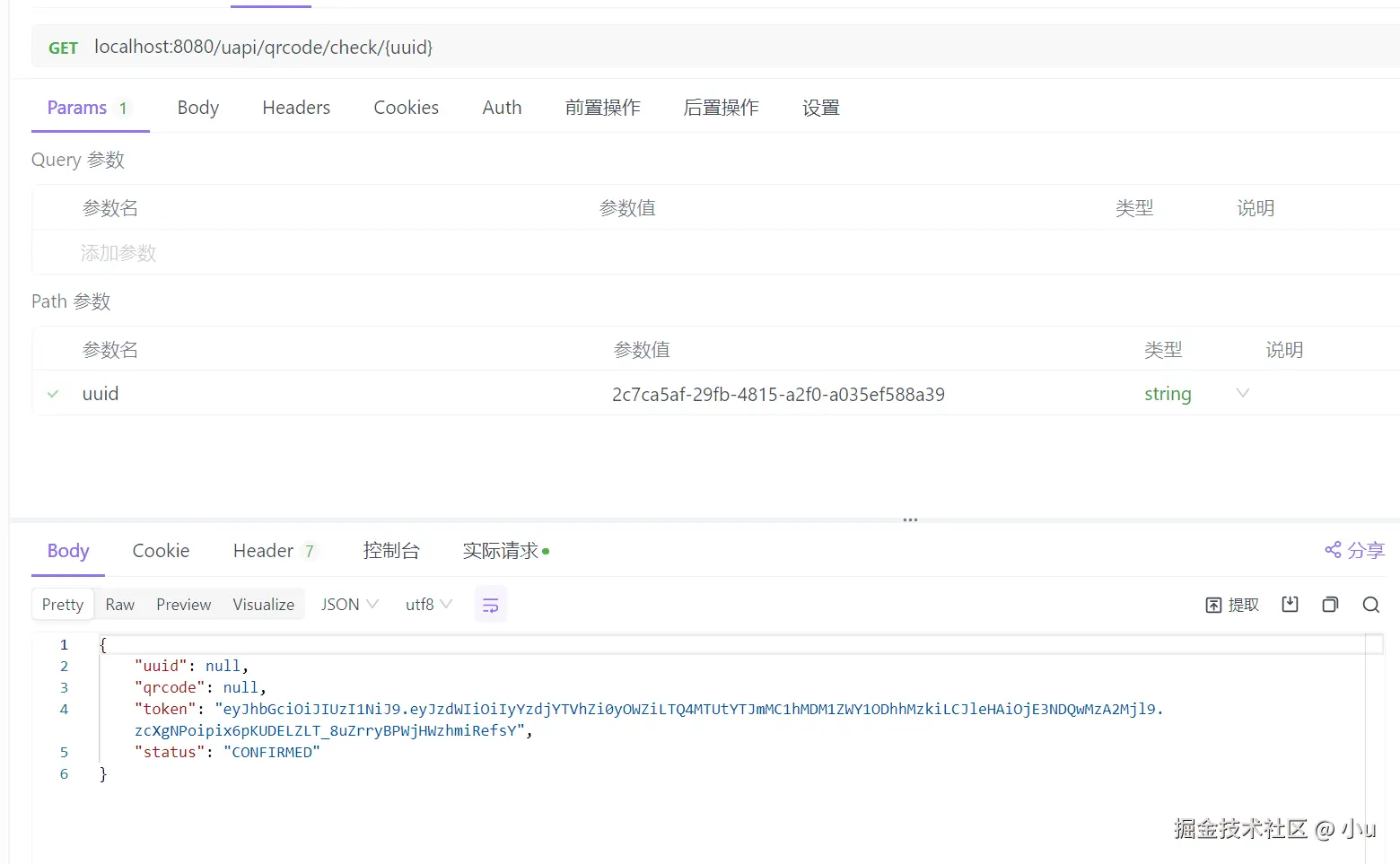
Task: Switch response view to Raw mode
Action: tap(119, 604)
